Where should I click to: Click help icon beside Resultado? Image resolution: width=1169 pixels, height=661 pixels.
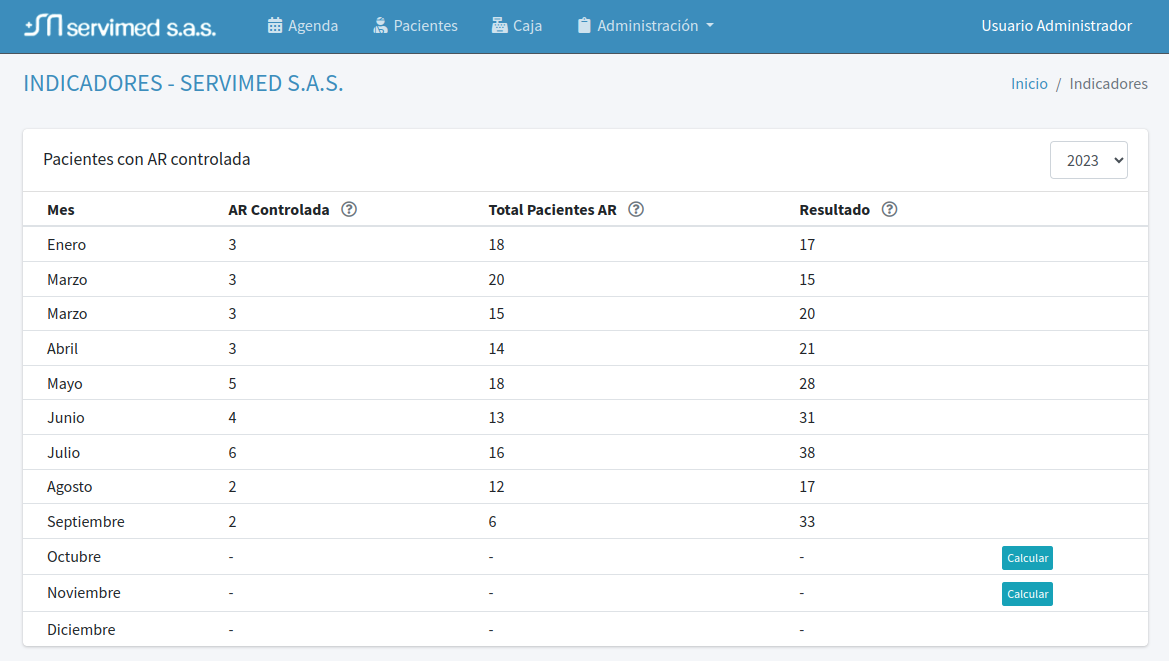point(889,210)
